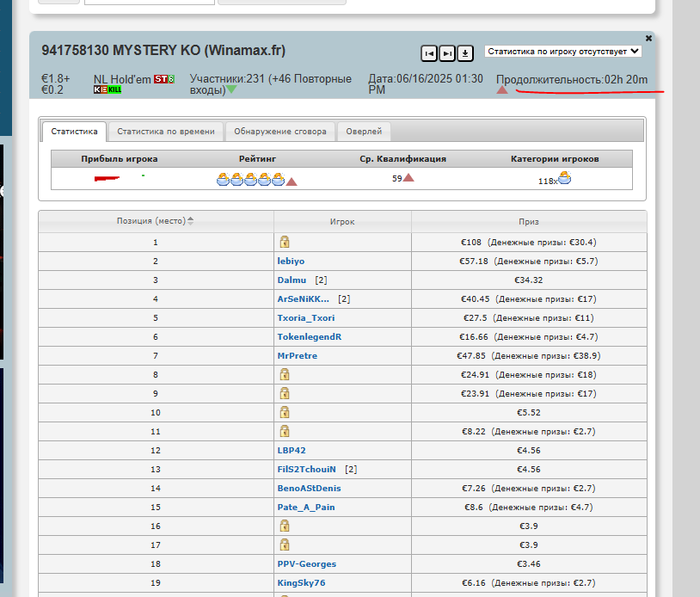Open the Обнаружение сговора tab
Screen dimensions: 700x597
(280, 131)
